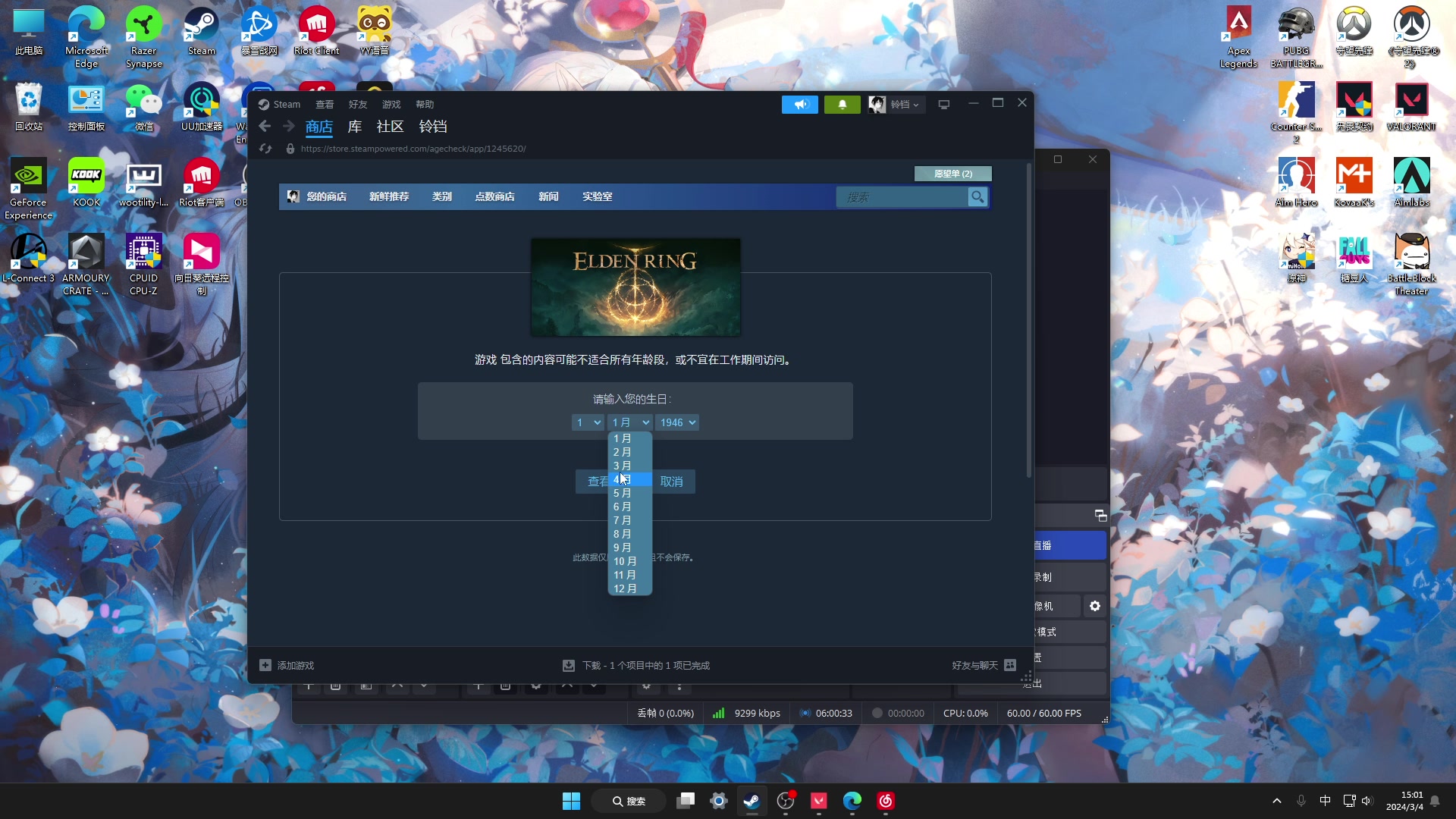Select the CPUID CPU-Z desktop icon
The image size is (1456, 819).
(143, 265)
